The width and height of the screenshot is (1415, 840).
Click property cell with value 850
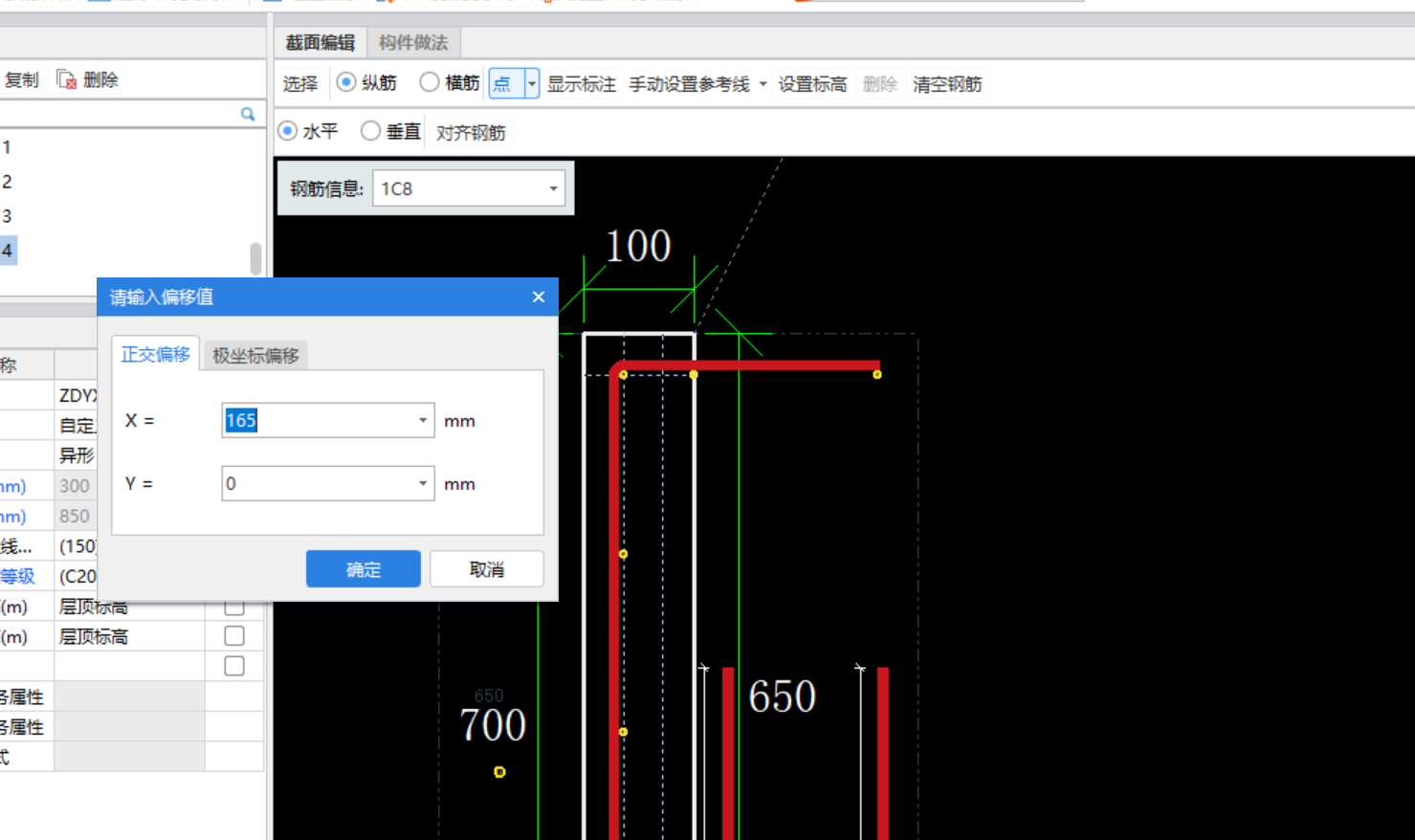pyautogui.click(x=129, y=516)
